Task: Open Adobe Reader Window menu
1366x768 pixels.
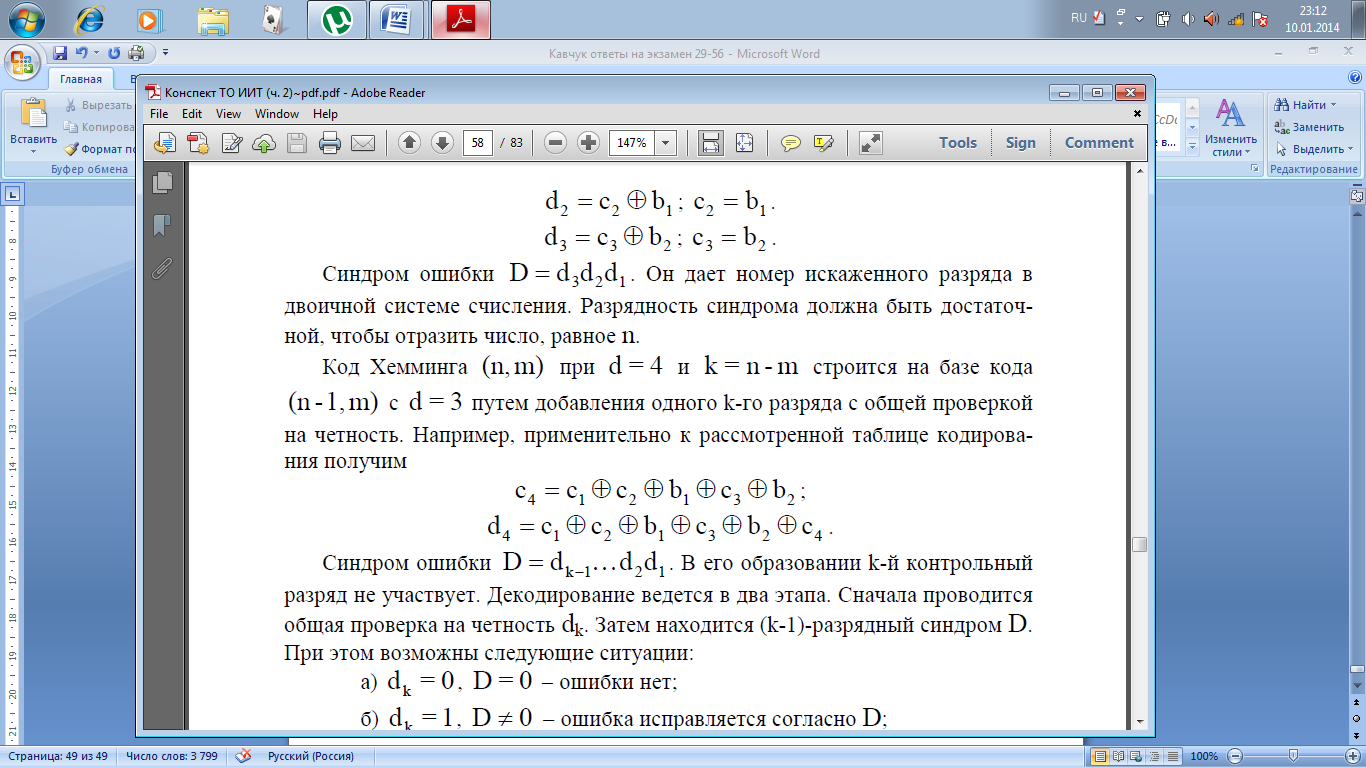Action: [x=277, y=114]
